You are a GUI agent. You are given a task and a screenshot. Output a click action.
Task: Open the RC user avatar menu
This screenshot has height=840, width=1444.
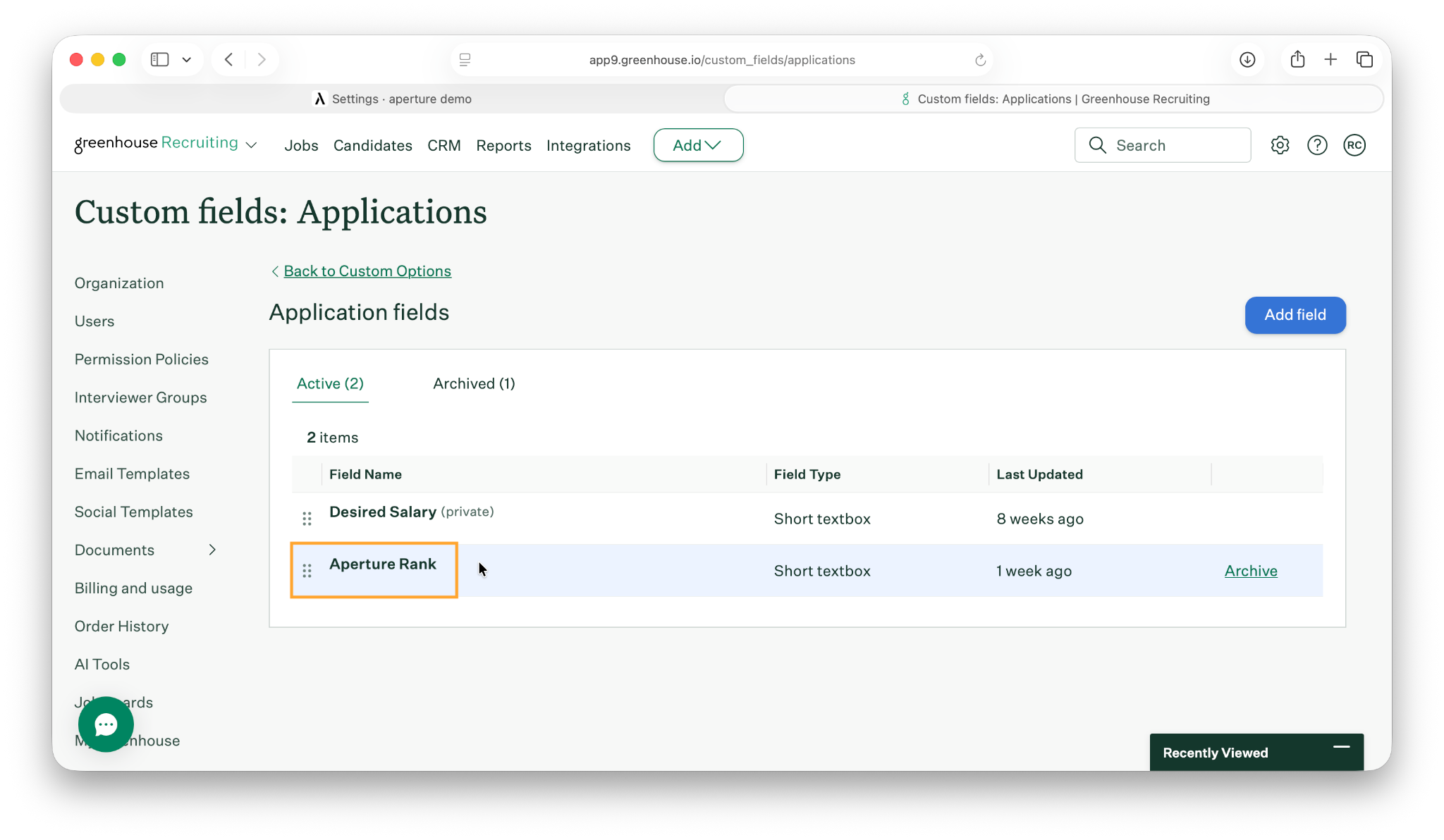click(1354, 145)
